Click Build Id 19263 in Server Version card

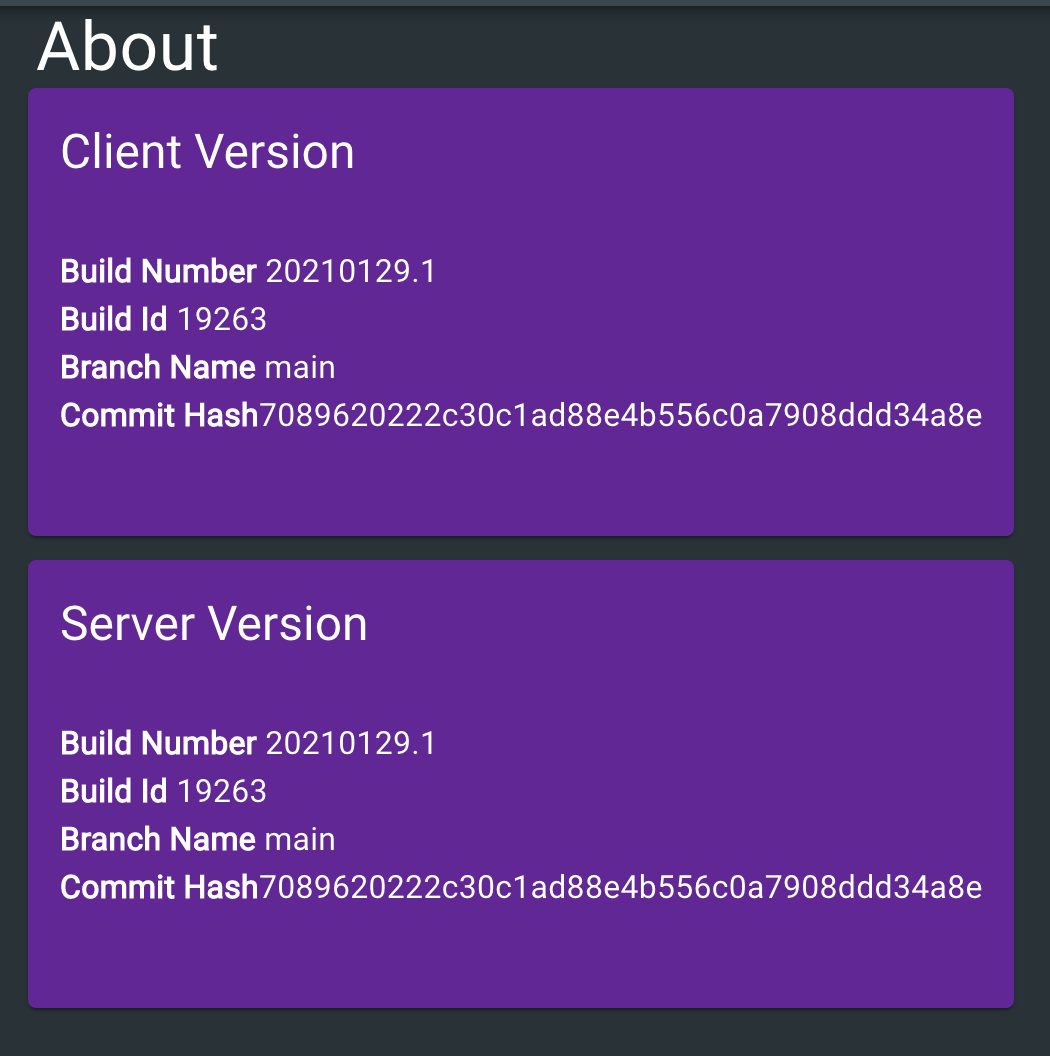[164, 791]
